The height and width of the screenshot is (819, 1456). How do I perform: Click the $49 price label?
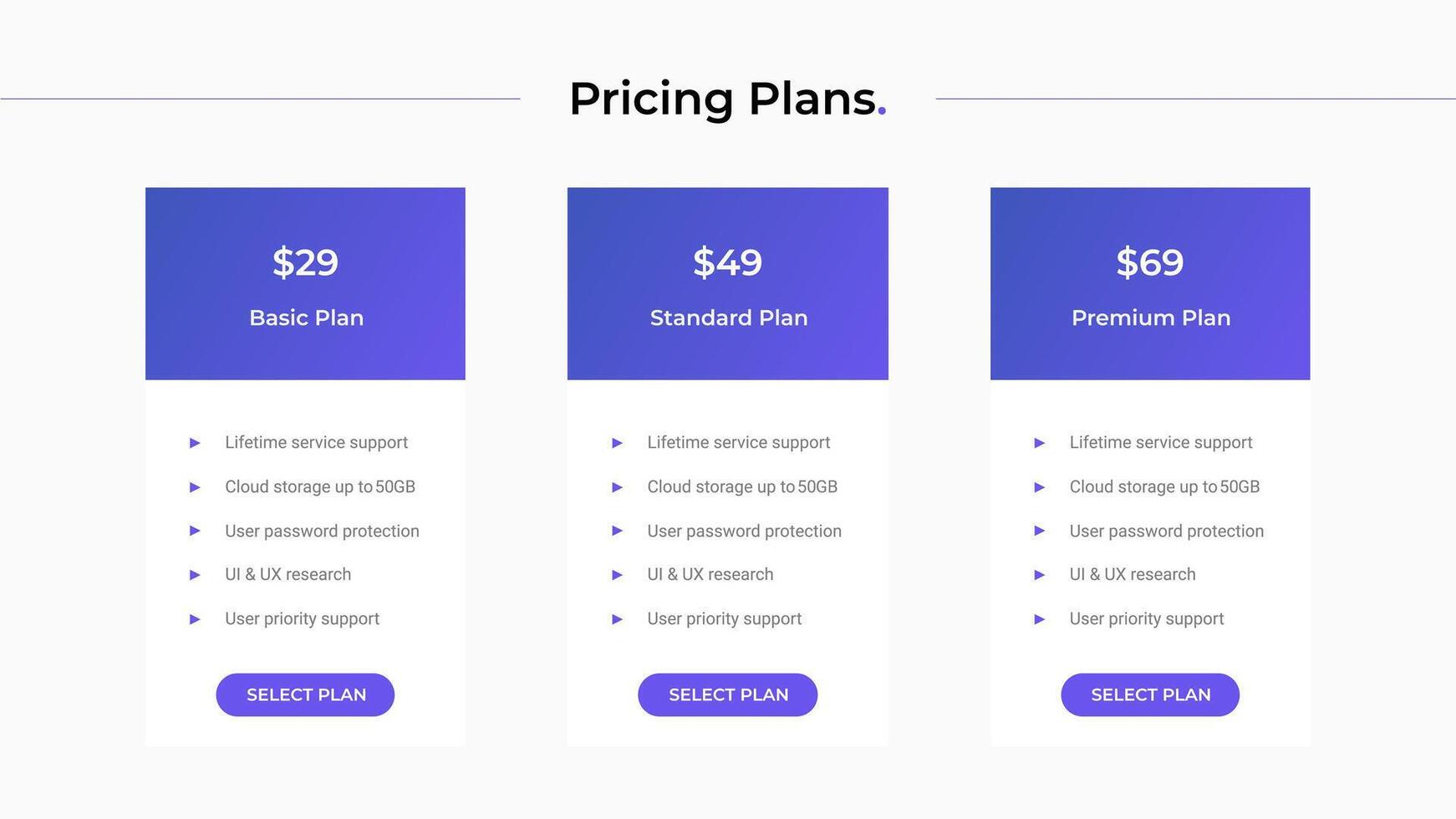pyautogui.click(x=727, y=262)
